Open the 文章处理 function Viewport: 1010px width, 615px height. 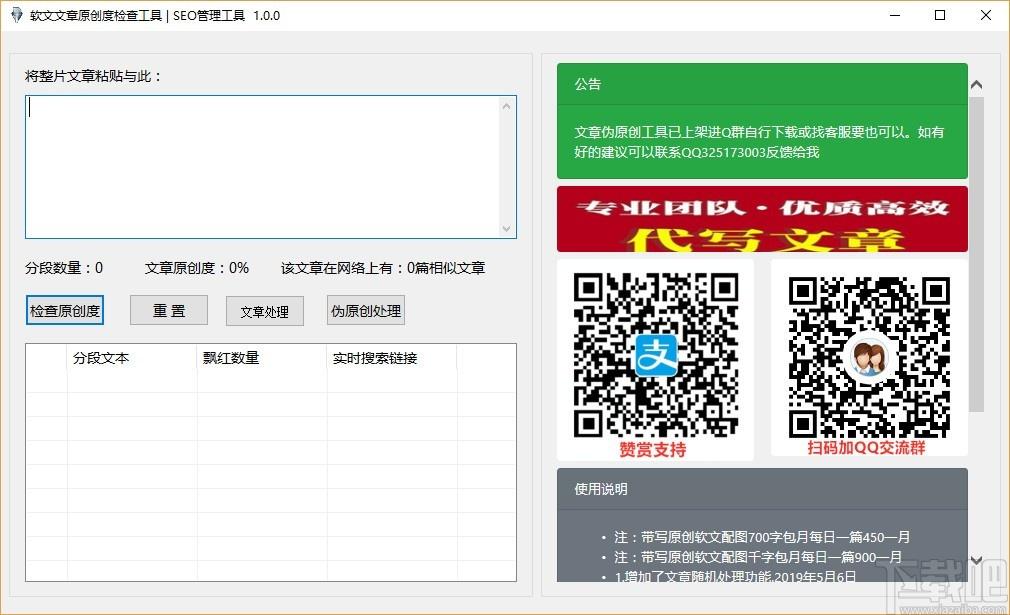(265, 311)
